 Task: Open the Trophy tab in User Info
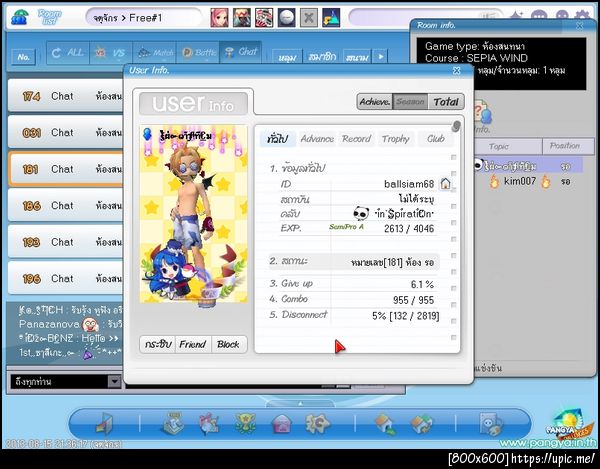(x=396, y=139)
